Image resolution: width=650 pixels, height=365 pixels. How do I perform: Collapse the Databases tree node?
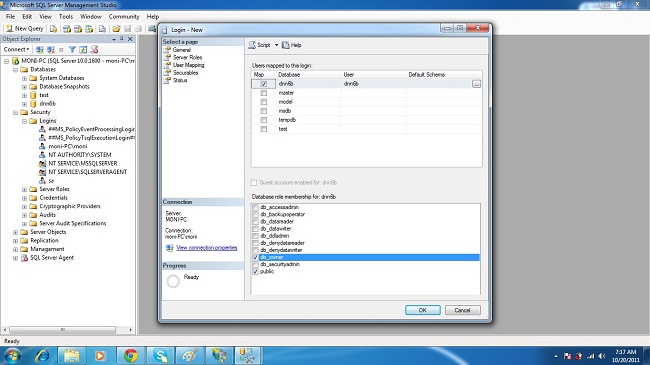click(x=15, y=70)
